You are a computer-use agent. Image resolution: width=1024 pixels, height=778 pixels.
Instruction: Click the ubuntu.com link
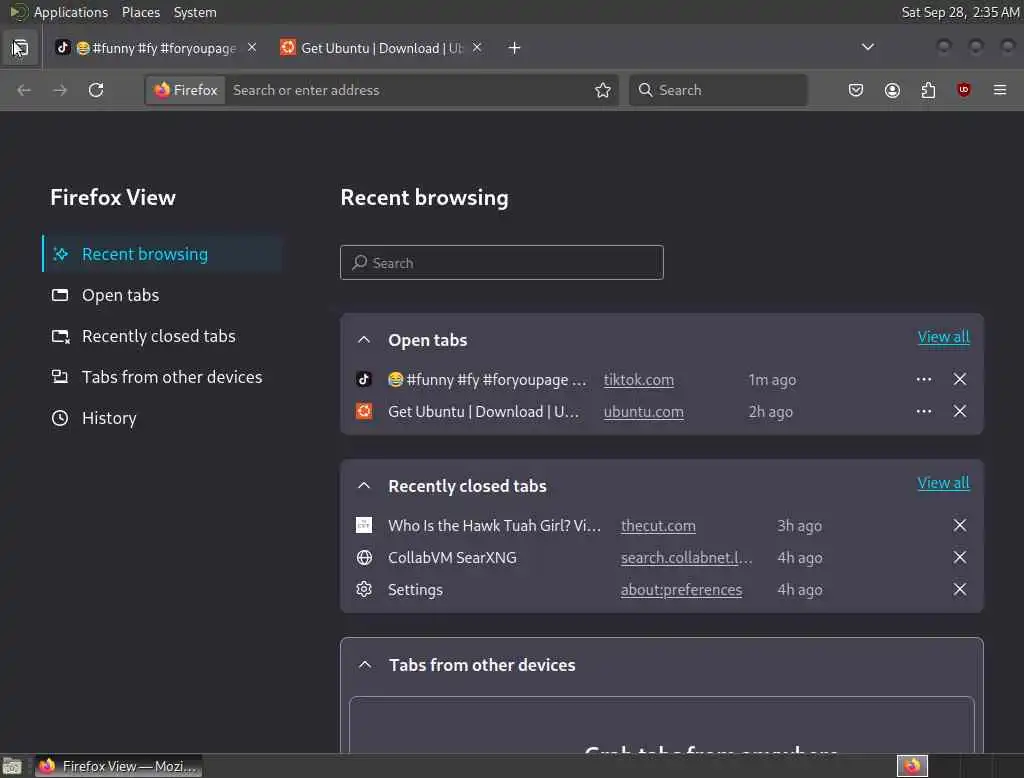click(643, 412)
